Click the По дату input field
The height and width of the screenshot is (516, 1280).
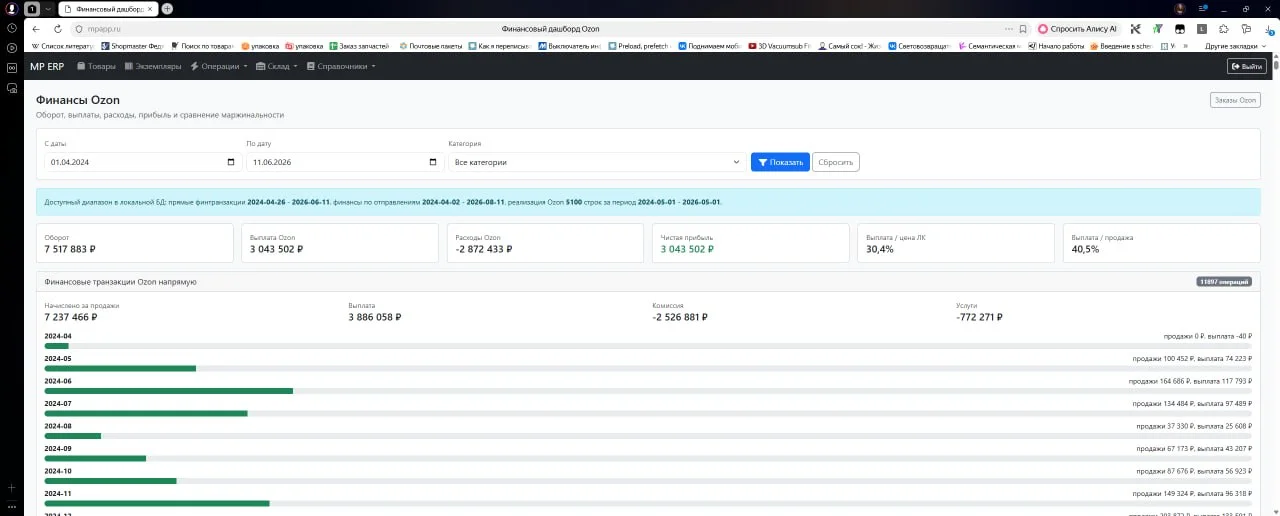[343, 162]
